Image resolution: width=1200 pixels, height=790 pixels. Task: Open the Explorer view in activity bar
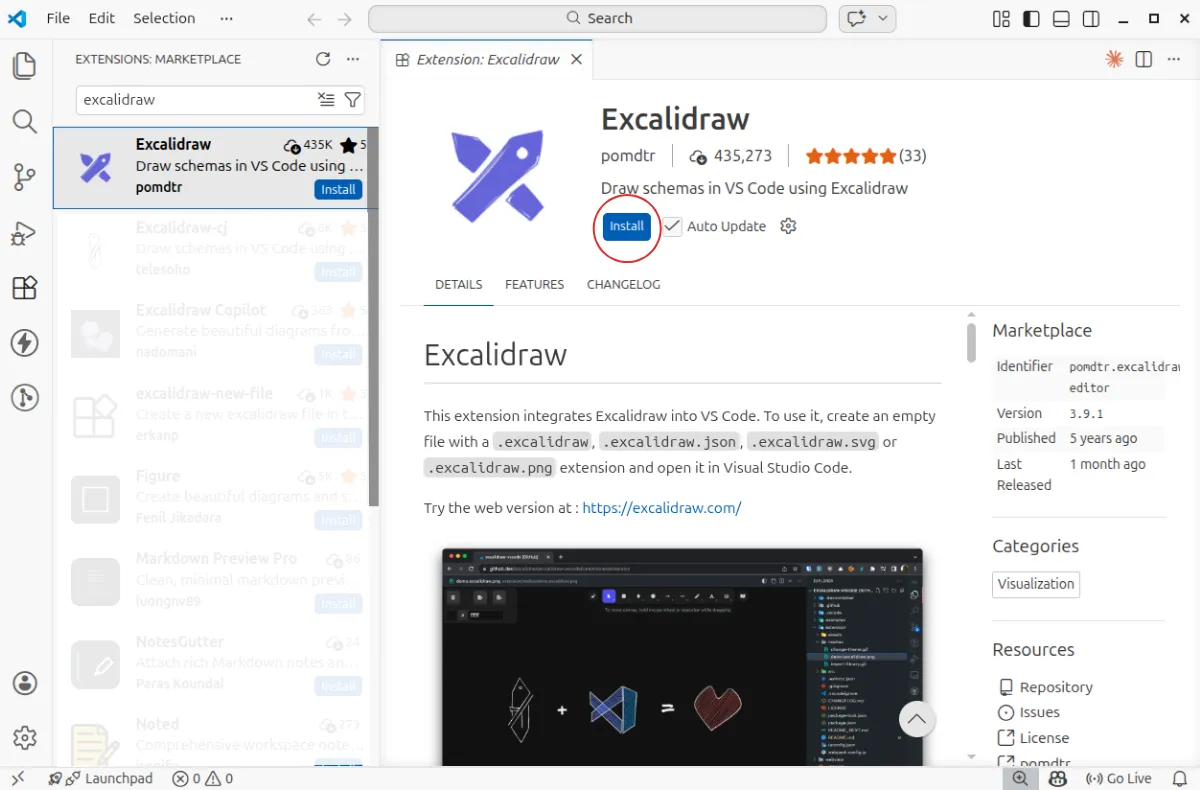coord(24,67)
